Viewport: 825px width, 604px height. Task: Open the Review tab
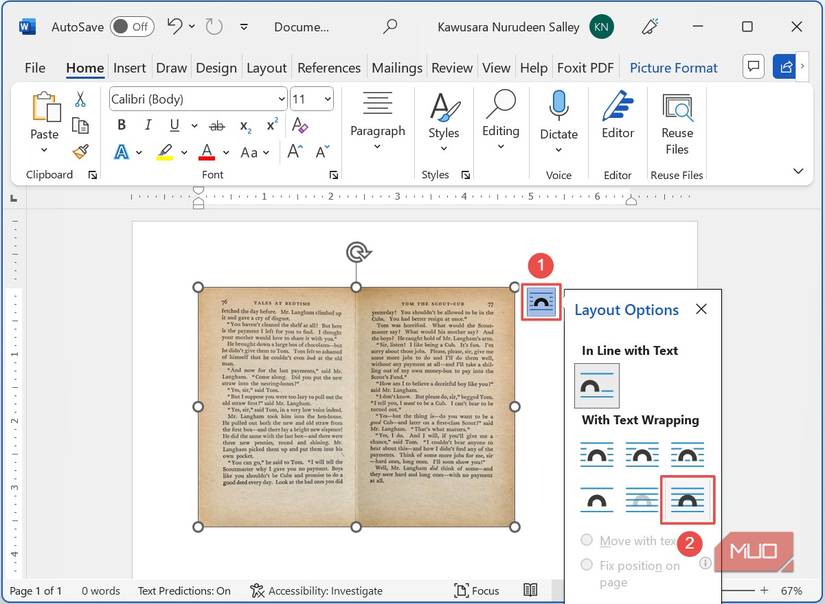[x=452, y=67]
